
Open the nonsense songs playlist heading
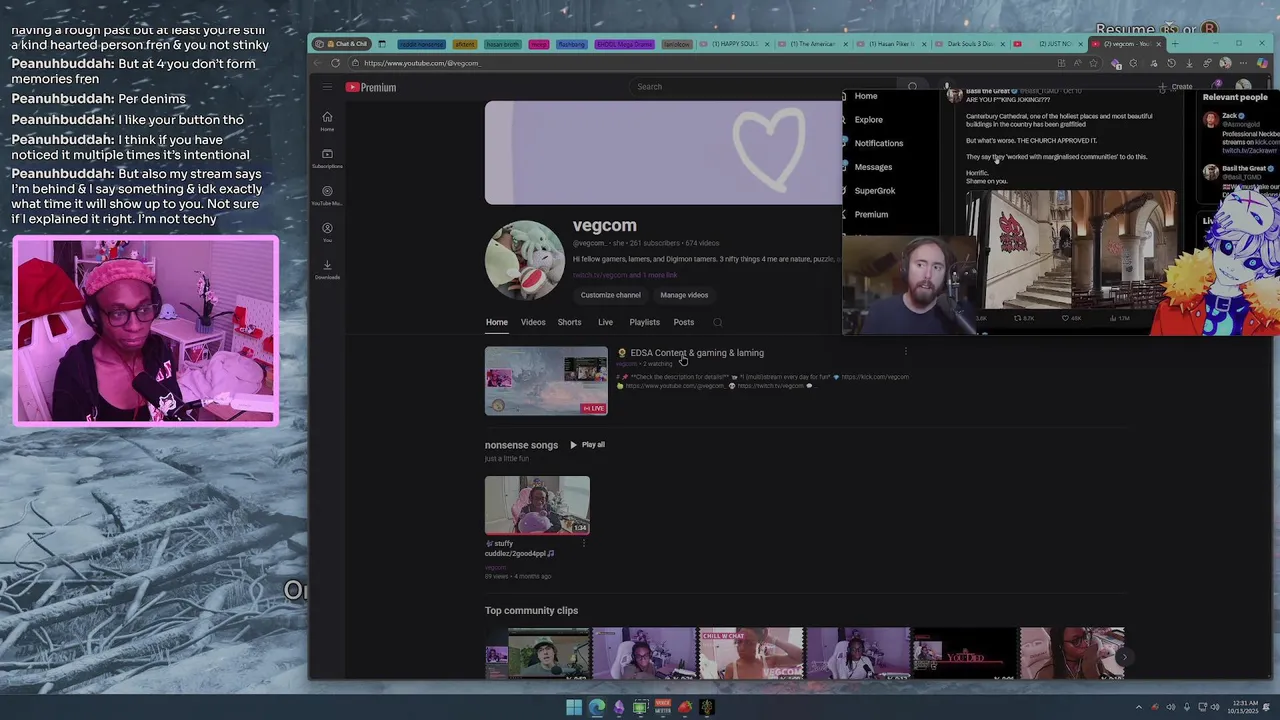point(521,445)
